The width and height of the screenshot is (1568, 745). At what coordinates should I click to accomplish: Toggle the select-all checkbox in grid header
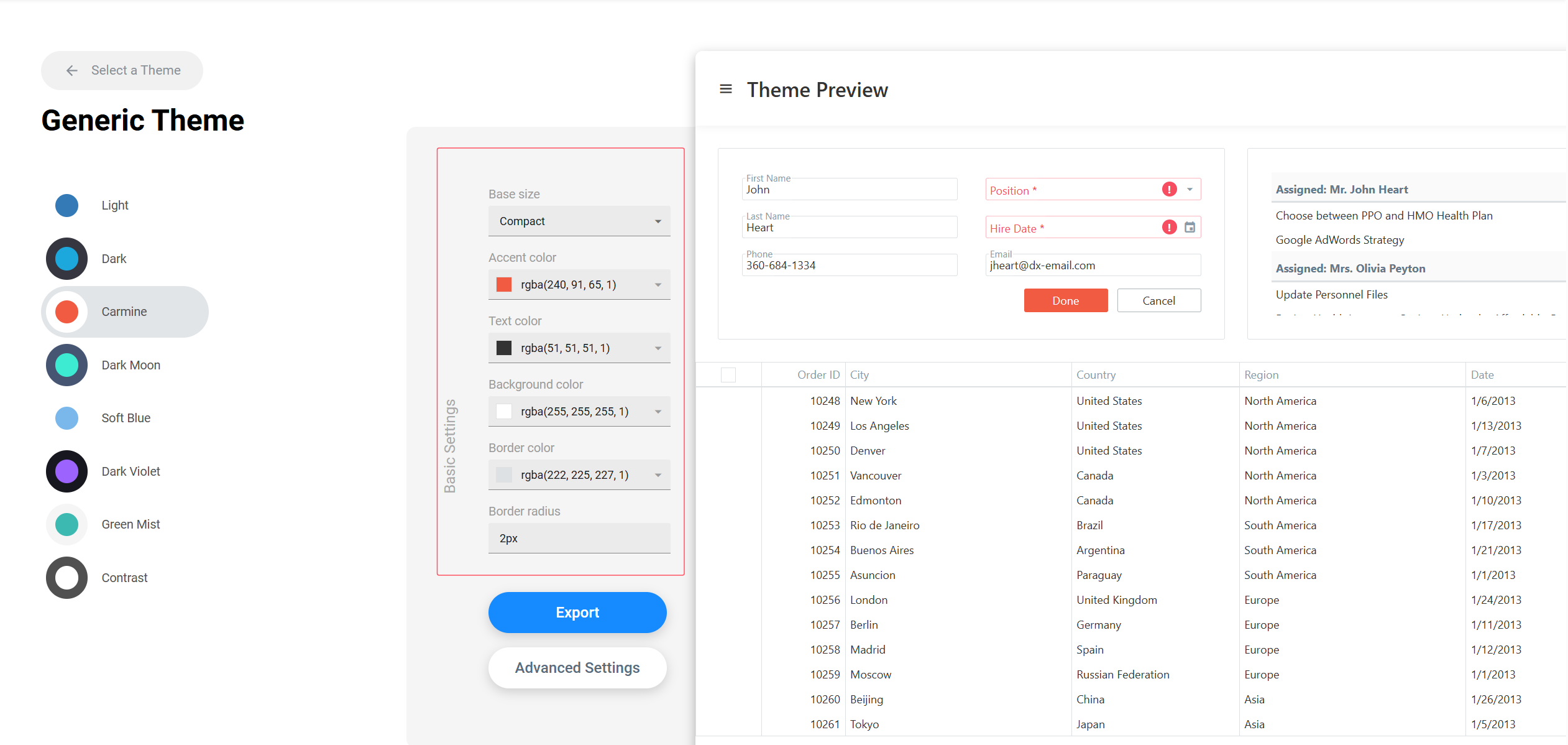coord(728,375)
